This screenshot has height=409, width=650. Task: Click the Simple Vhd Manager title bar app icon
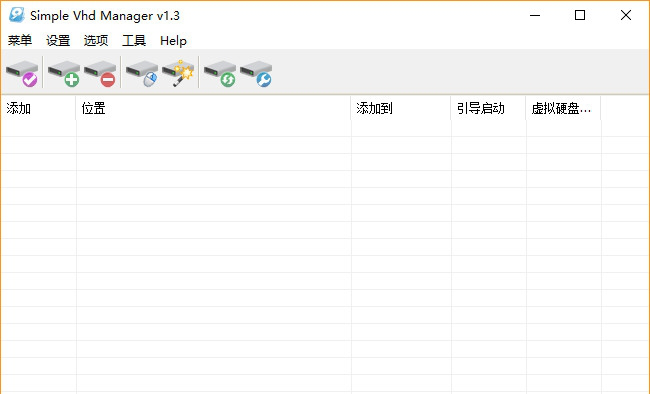(x=17, y=15)
